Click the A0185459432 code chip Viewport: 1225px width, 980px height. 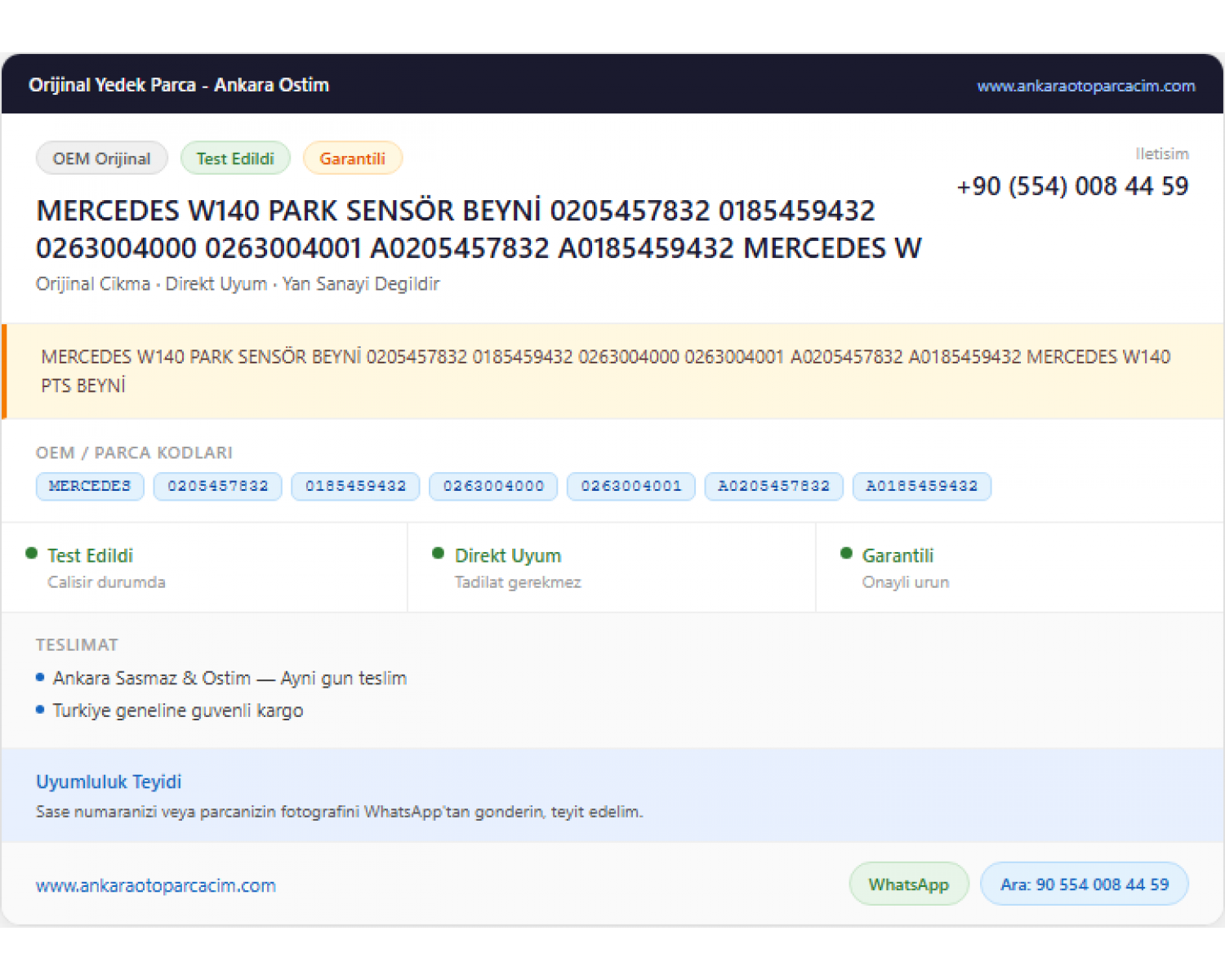[x=922, y=486]
